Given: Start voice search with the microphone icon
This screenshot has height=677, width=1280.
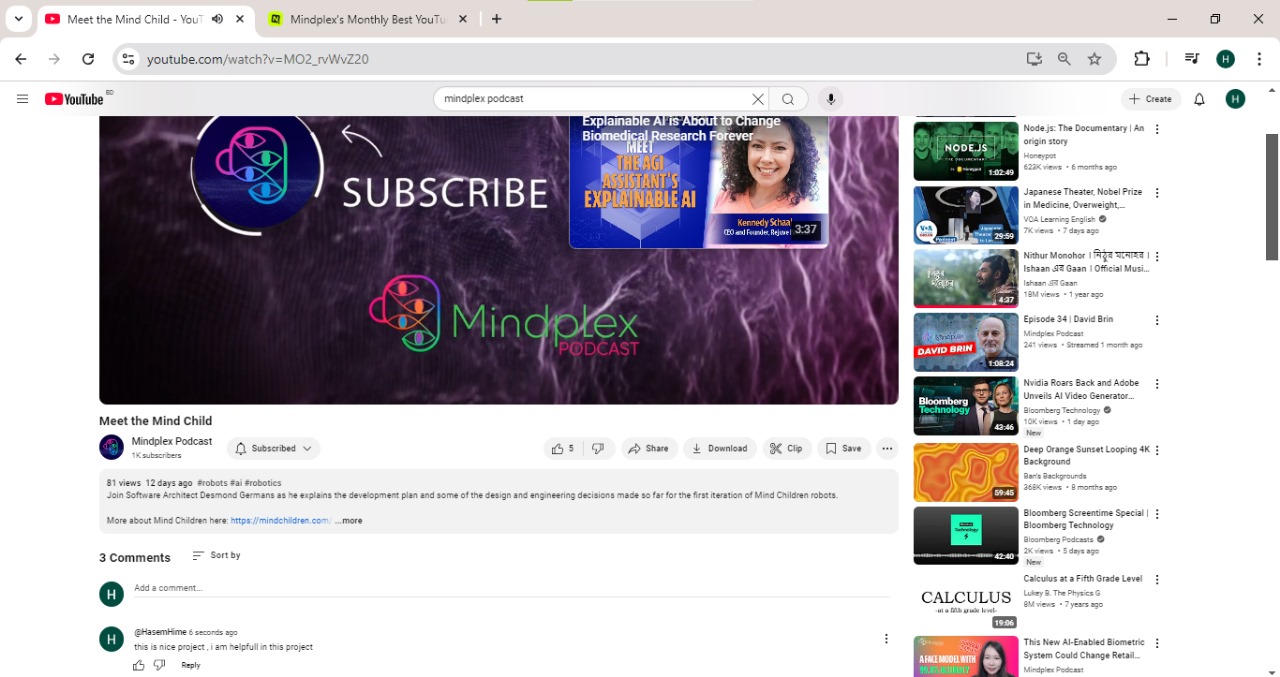Looking at the screenshot, I should coord(830,99).
